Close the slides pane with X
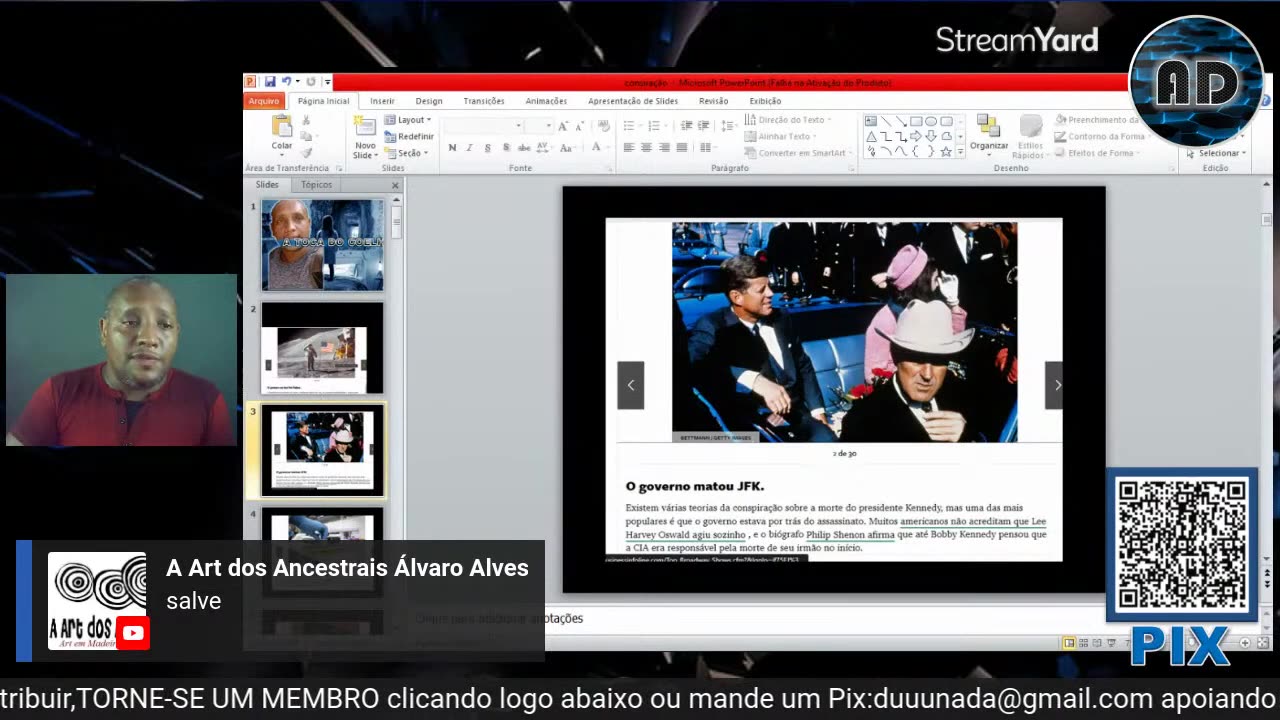Viewport: 1280px width, 720px height. pyautogui.click(x=395, y=185)
